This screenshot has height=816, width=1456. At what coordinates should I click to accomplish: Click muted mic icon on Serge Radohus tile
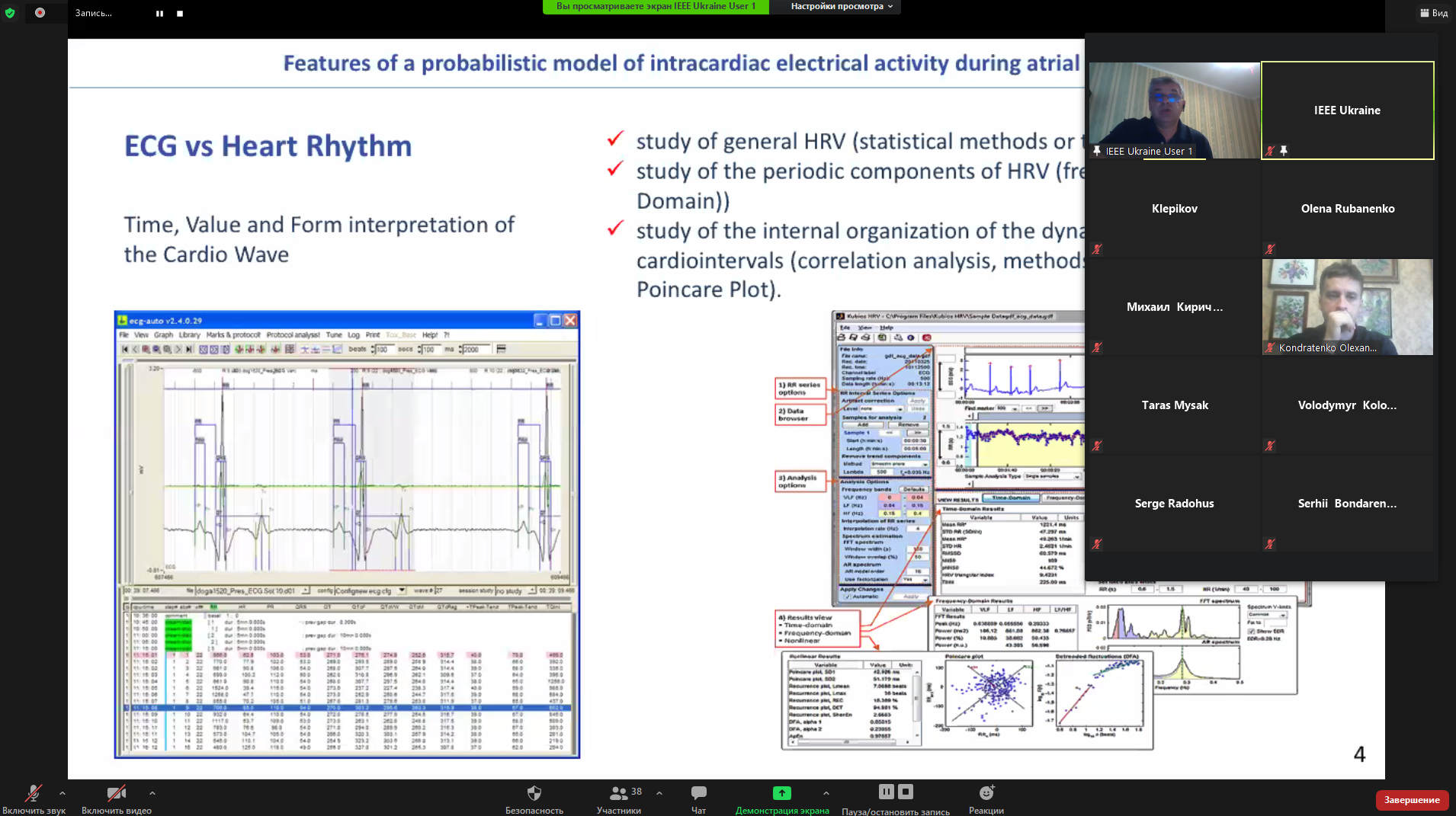tap(1097, 544)
